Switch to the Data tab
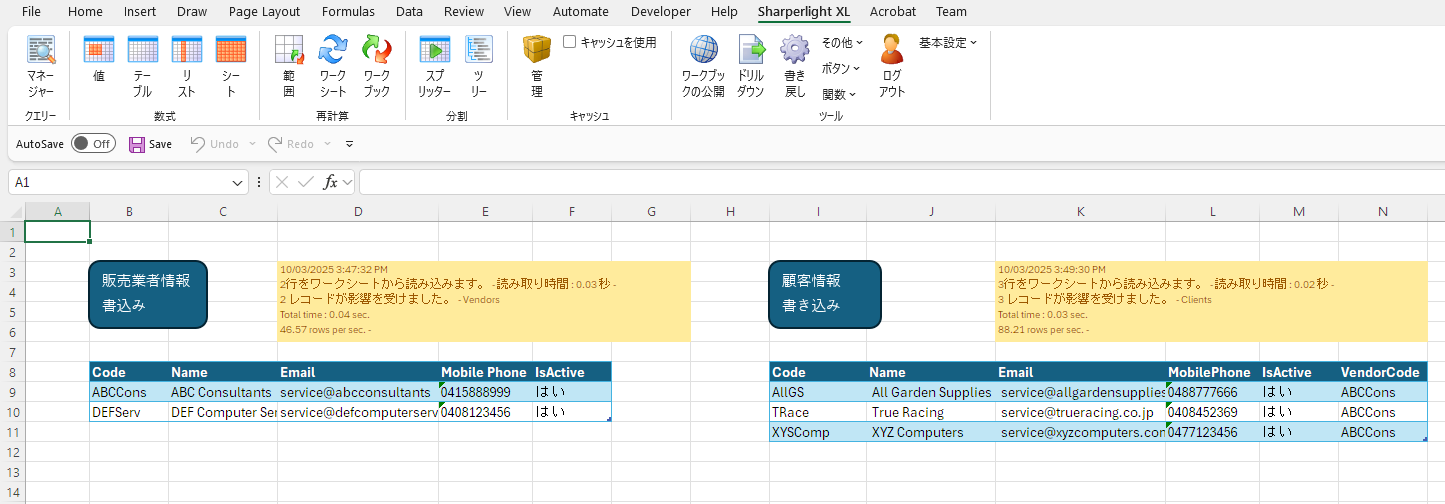1445x504 pixels. pos(409,12)
